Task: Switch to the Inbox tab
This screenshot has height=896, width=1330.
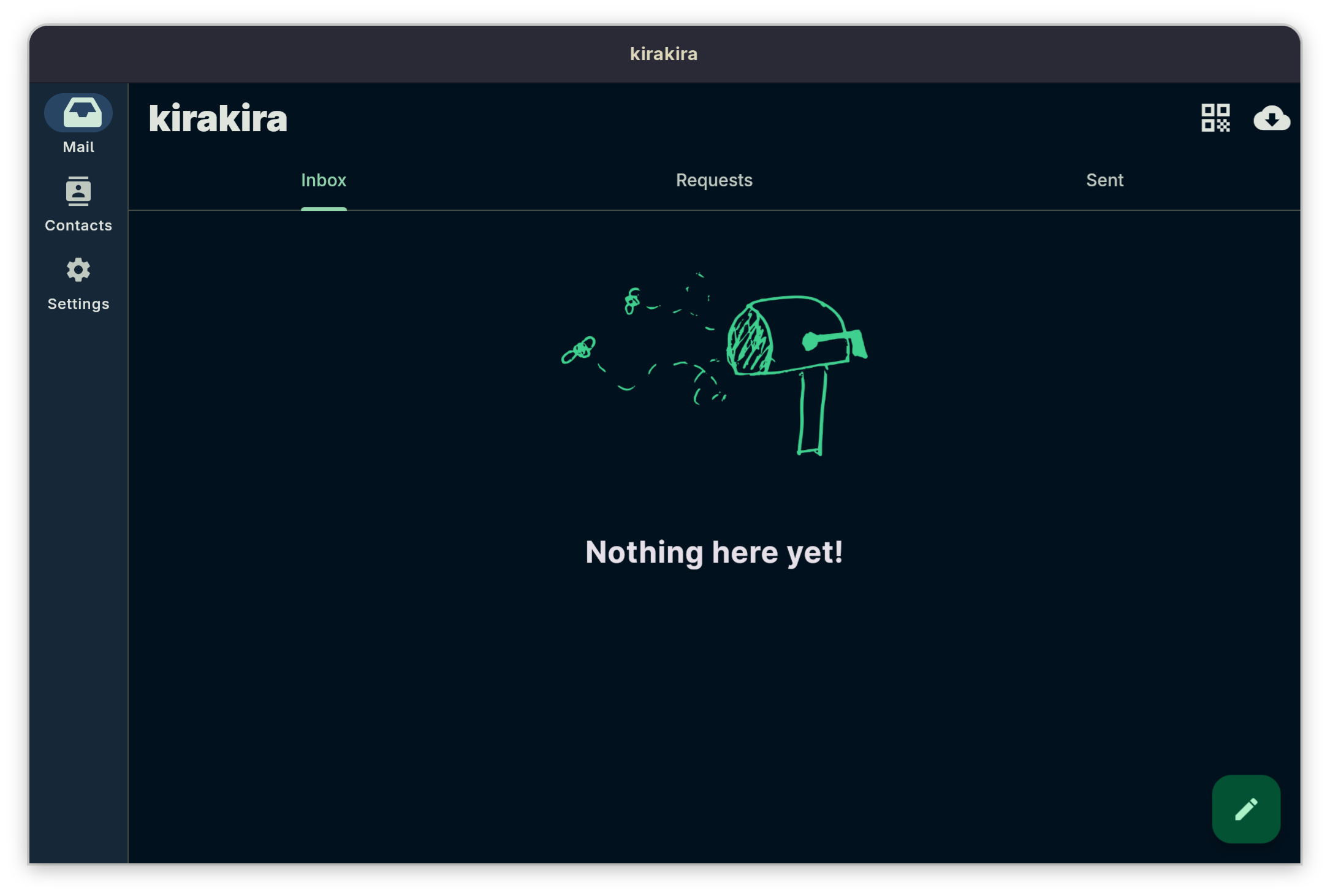Action: (324, 180)
